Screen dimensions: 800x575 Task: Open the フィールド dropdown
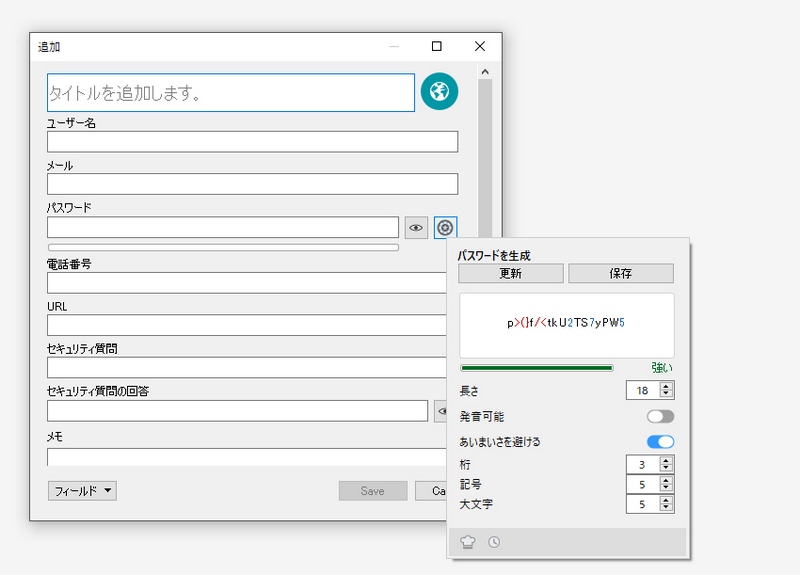click(82, 491)
